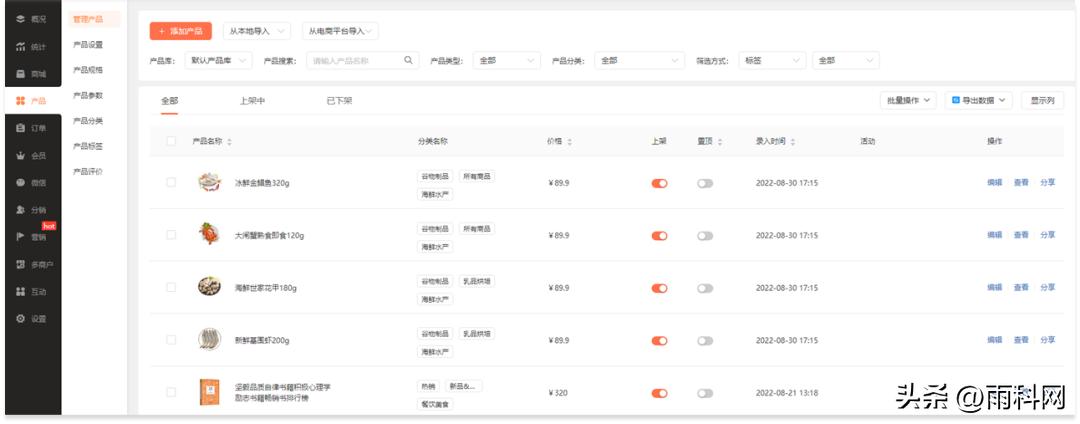Click the 海鲜世家花甲180g product thumbnail
Viewport: 1080px width, 424px height.
click(x=209, y=286)
